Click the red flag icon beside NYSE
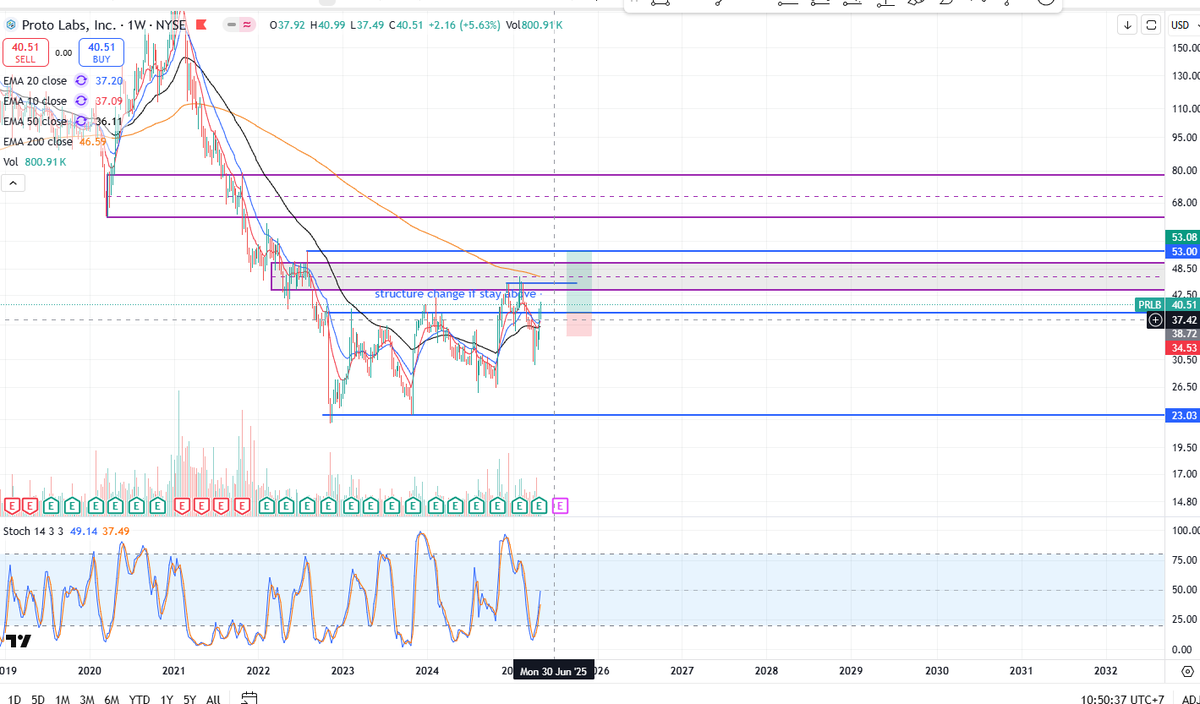 tap(201, 24)
